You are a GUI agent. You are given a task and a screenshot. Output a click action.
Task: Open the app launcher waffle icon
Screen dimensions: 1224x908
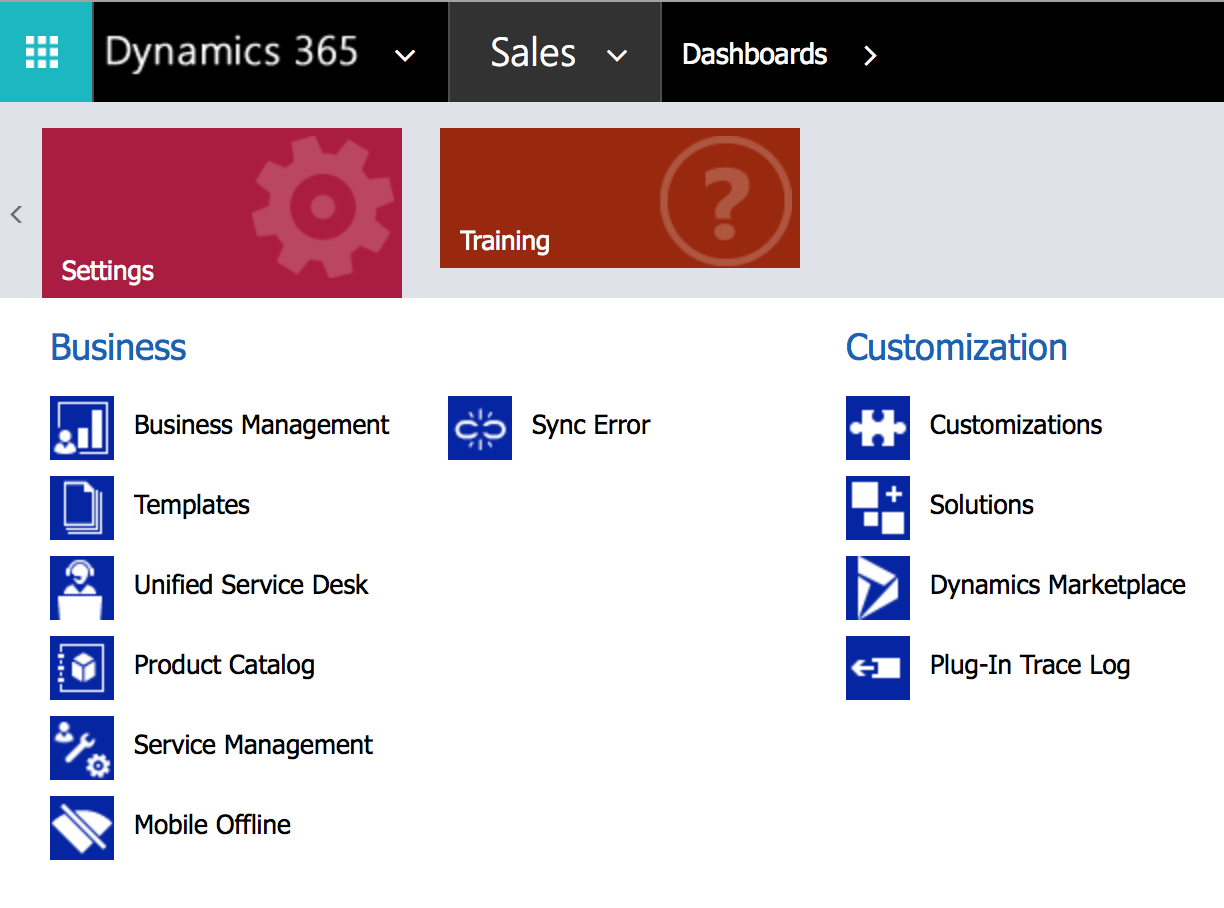[42, 52]
